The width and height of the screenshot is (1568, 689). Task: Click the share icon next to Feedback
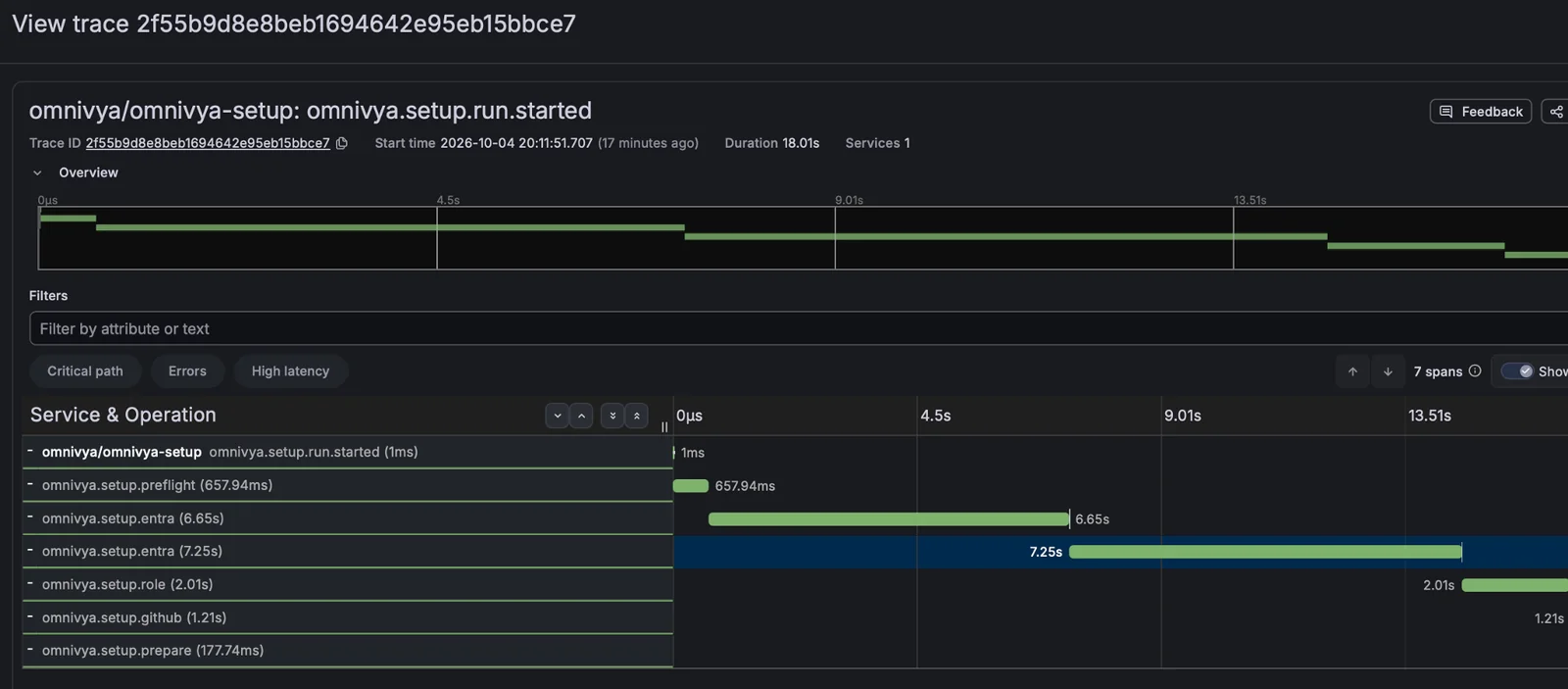point(1555,112)
